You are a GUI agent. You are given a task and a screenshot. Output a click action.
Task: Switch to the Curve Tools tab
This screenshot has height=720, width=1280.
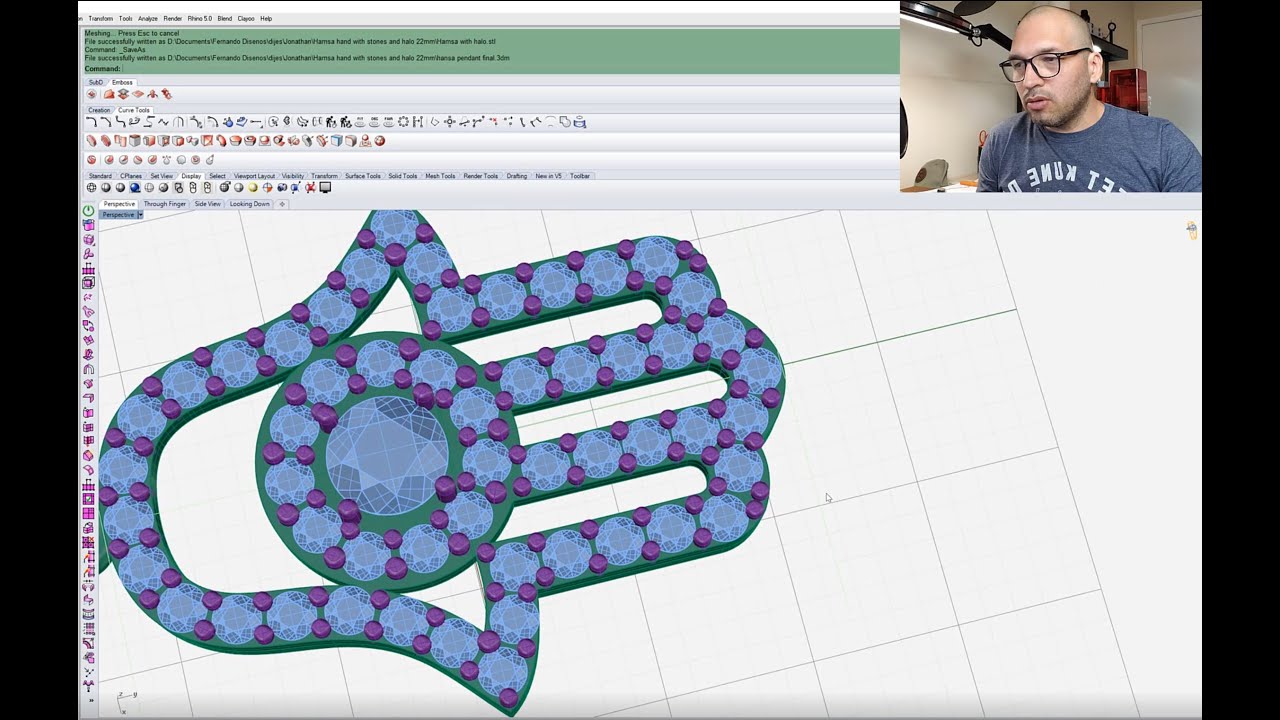click(x=134, y=110)
